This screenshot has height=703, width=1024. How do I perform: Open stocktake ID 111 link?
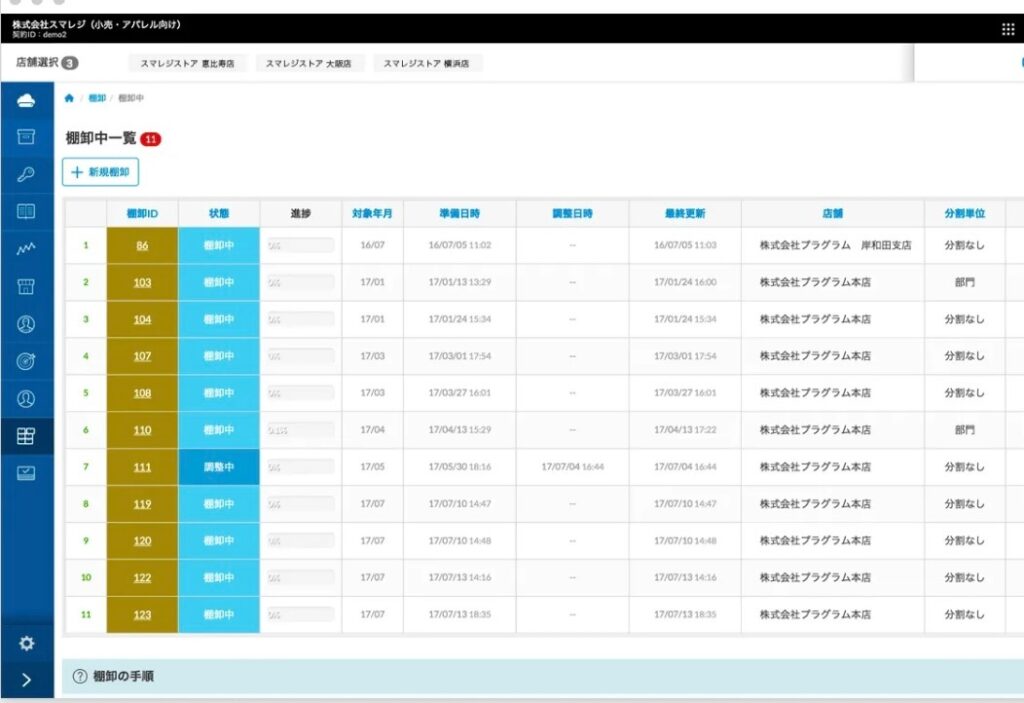pos(142,467)
